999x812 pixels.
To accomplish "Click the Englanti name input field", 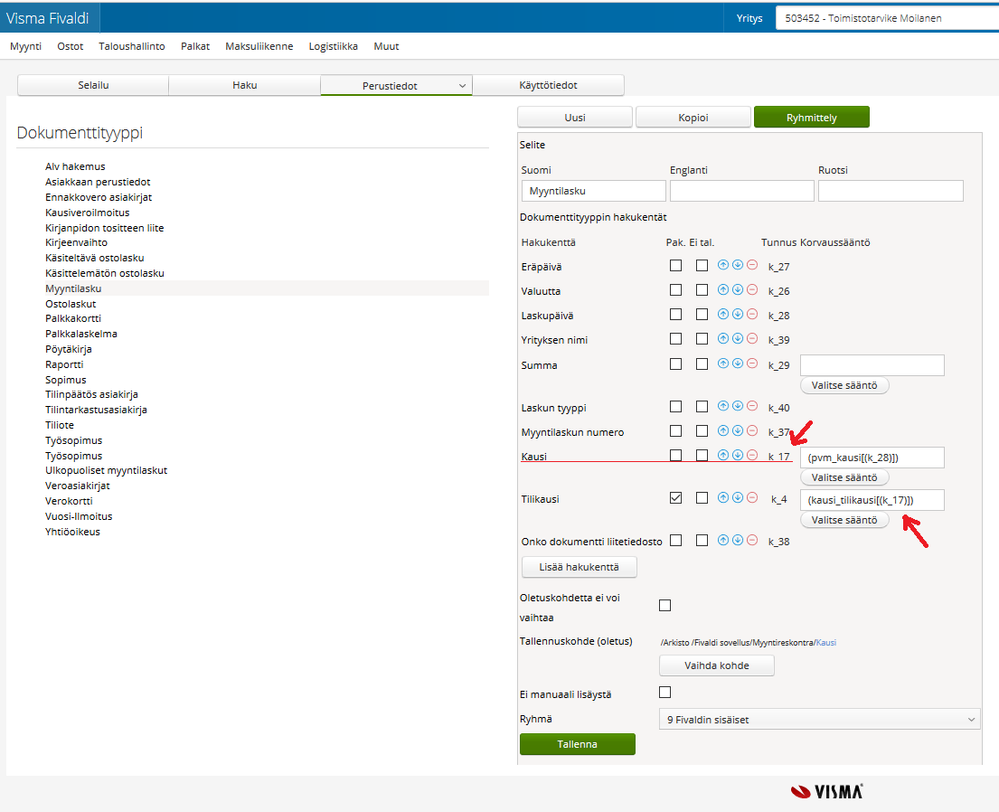I will [742, 191].
